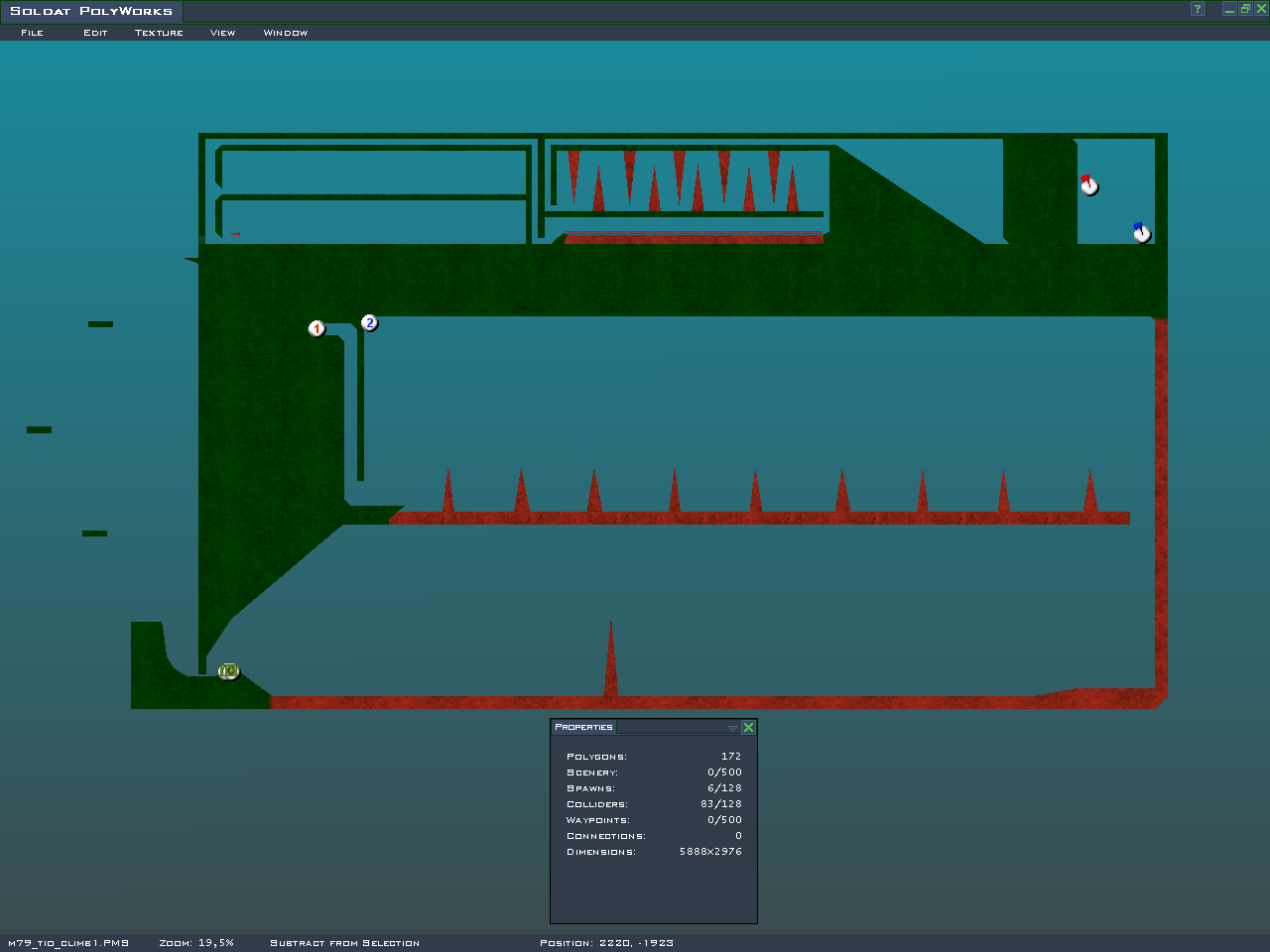This screenshot has height=952, width=1270.
Task: Open the File menu
Action: tap(33, 33)
